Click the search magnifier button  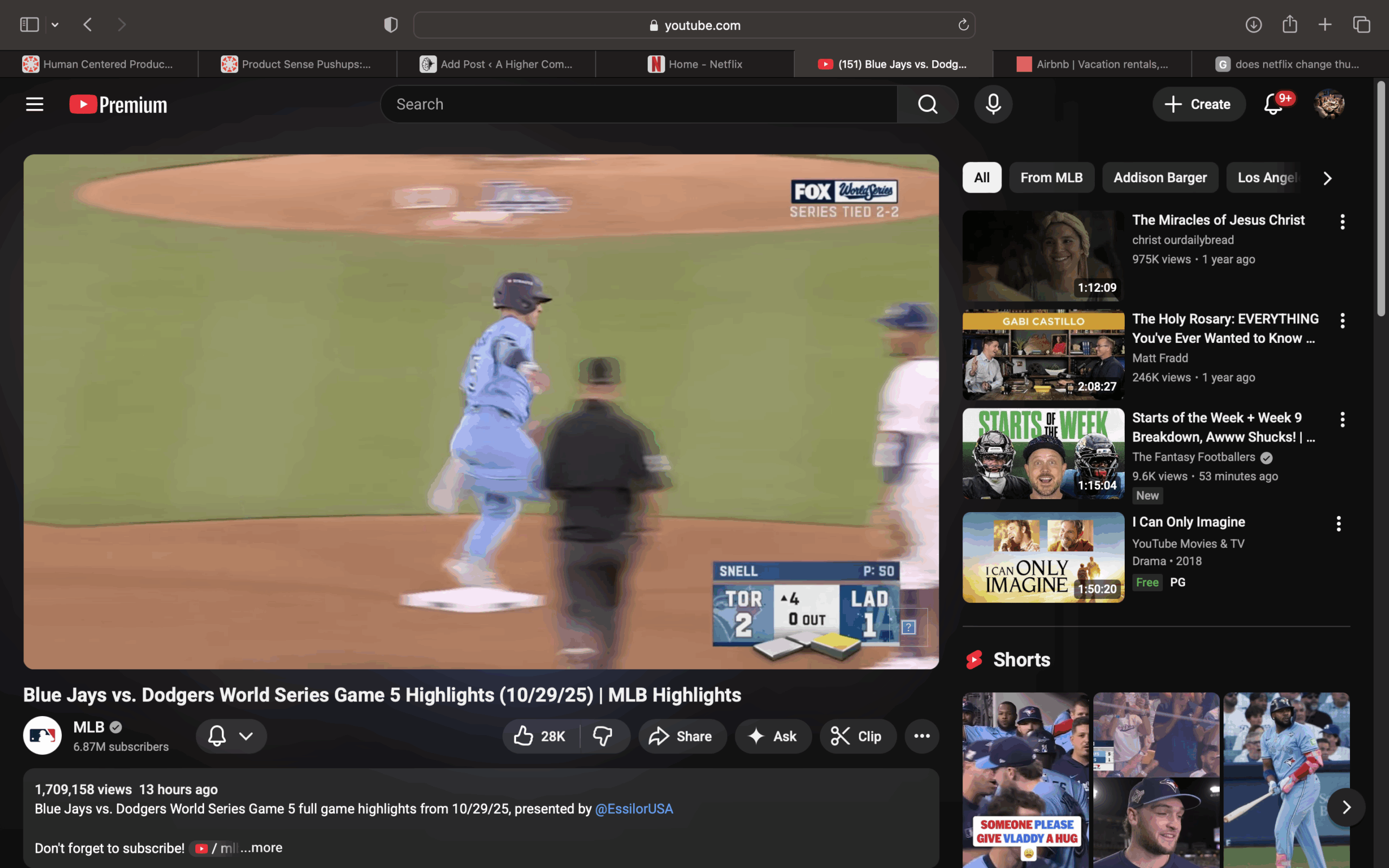tap(927, 105)
